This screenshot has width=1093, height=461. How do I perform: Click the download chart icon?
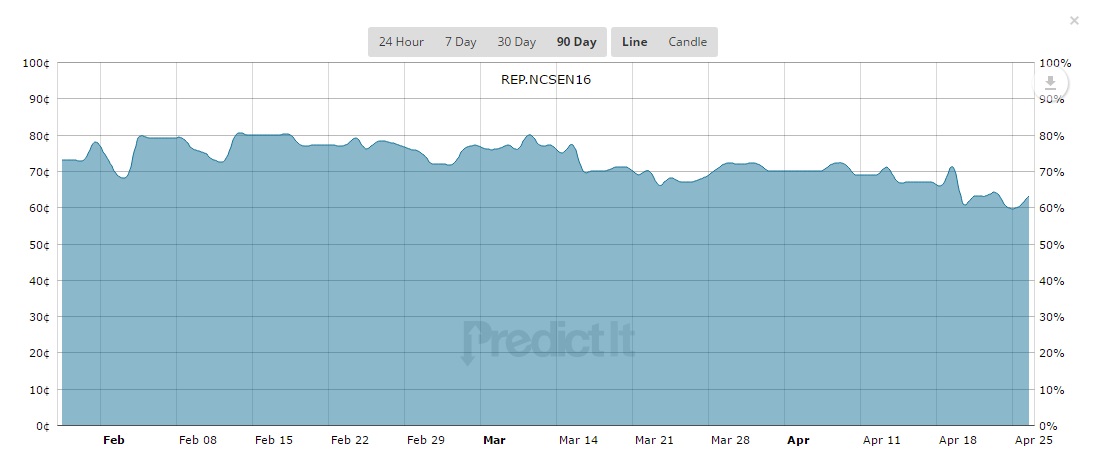point(1051,83)
